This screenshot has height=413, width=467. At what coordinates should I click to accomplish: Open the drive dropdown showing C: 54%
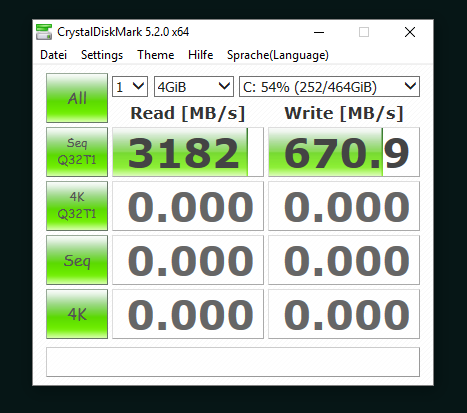click(329, 87)
